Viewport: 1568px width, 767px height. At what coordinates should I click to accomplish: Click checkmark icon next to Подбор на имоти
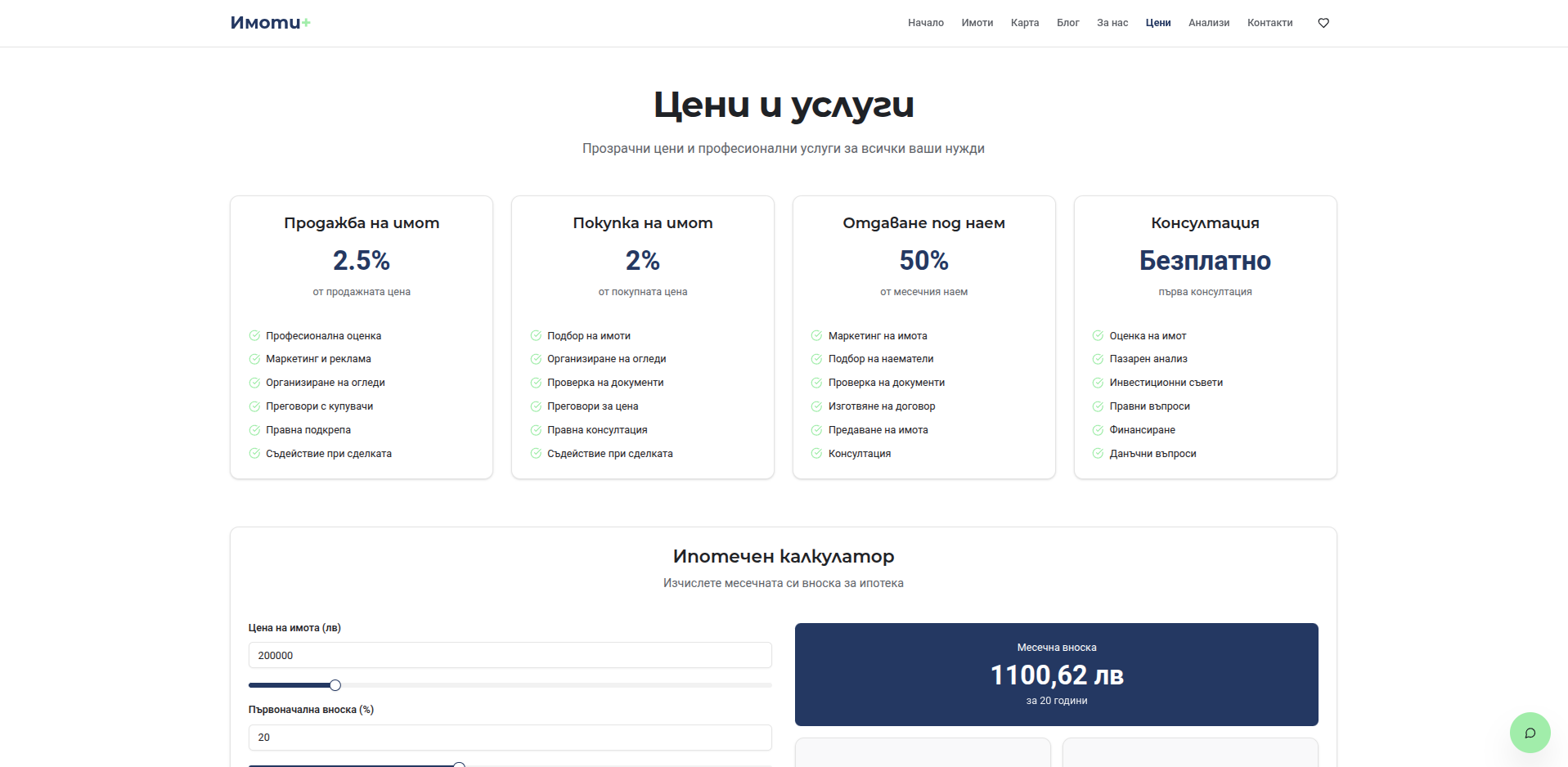click(x=536, y=335)
